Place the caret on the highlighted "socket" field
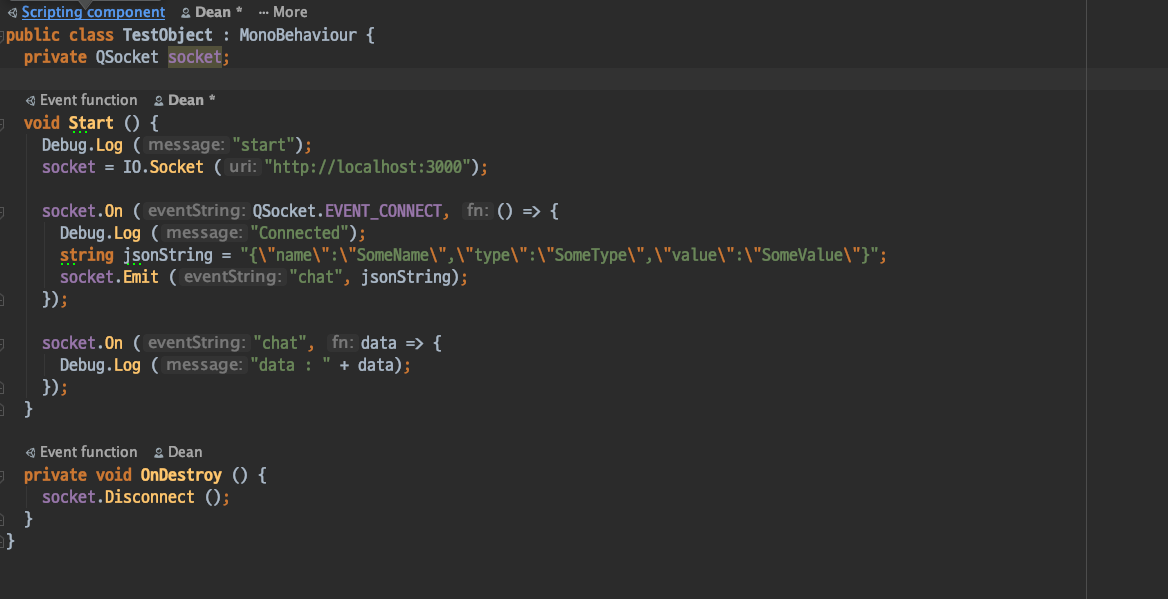Image resolution: width=1168 pixels, height=599 pixels. point(196,57)
